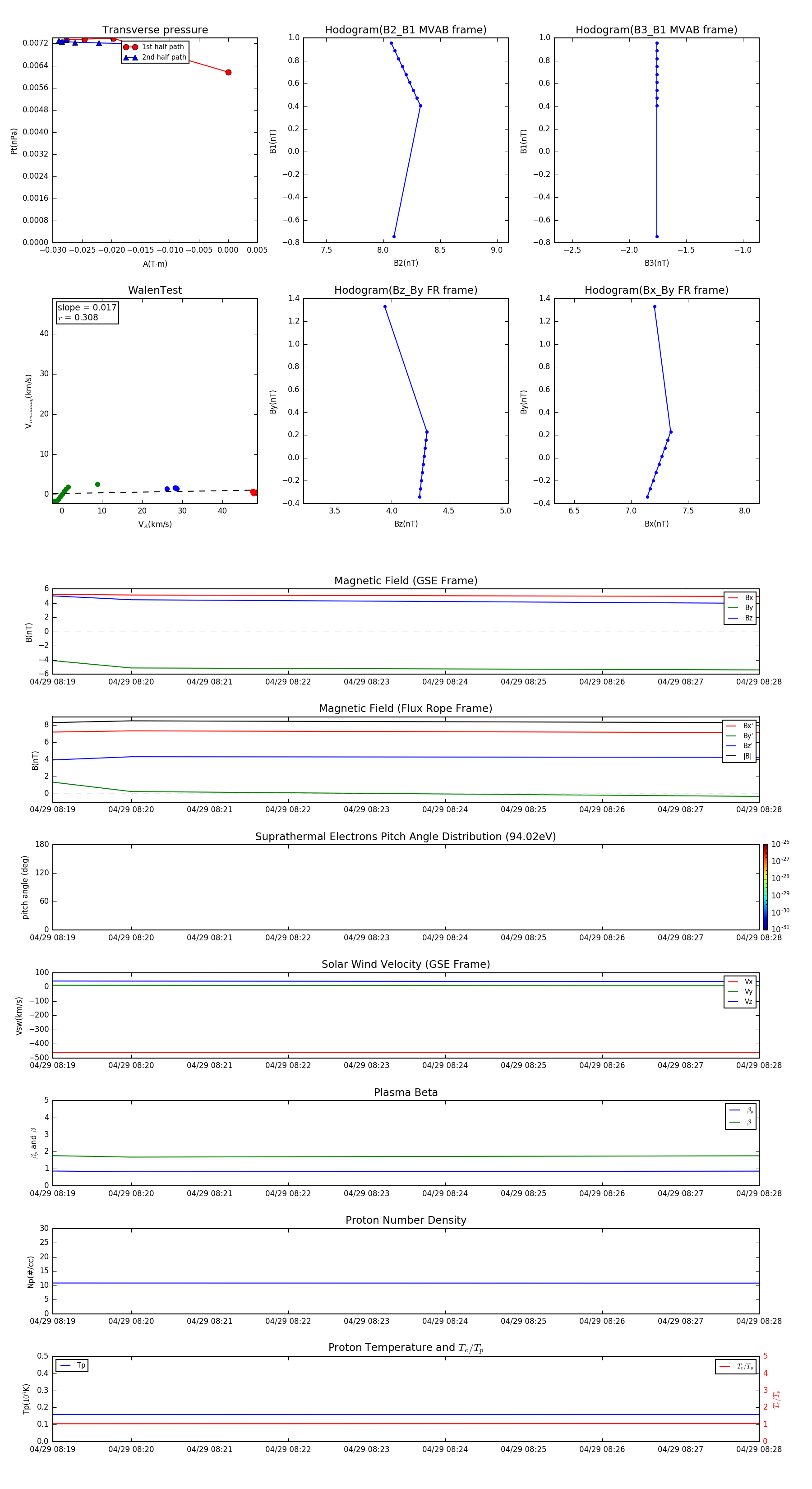Click the A(T·m) axis label
This screenshot has width=812, height=1489.
(x=155, y=264)
